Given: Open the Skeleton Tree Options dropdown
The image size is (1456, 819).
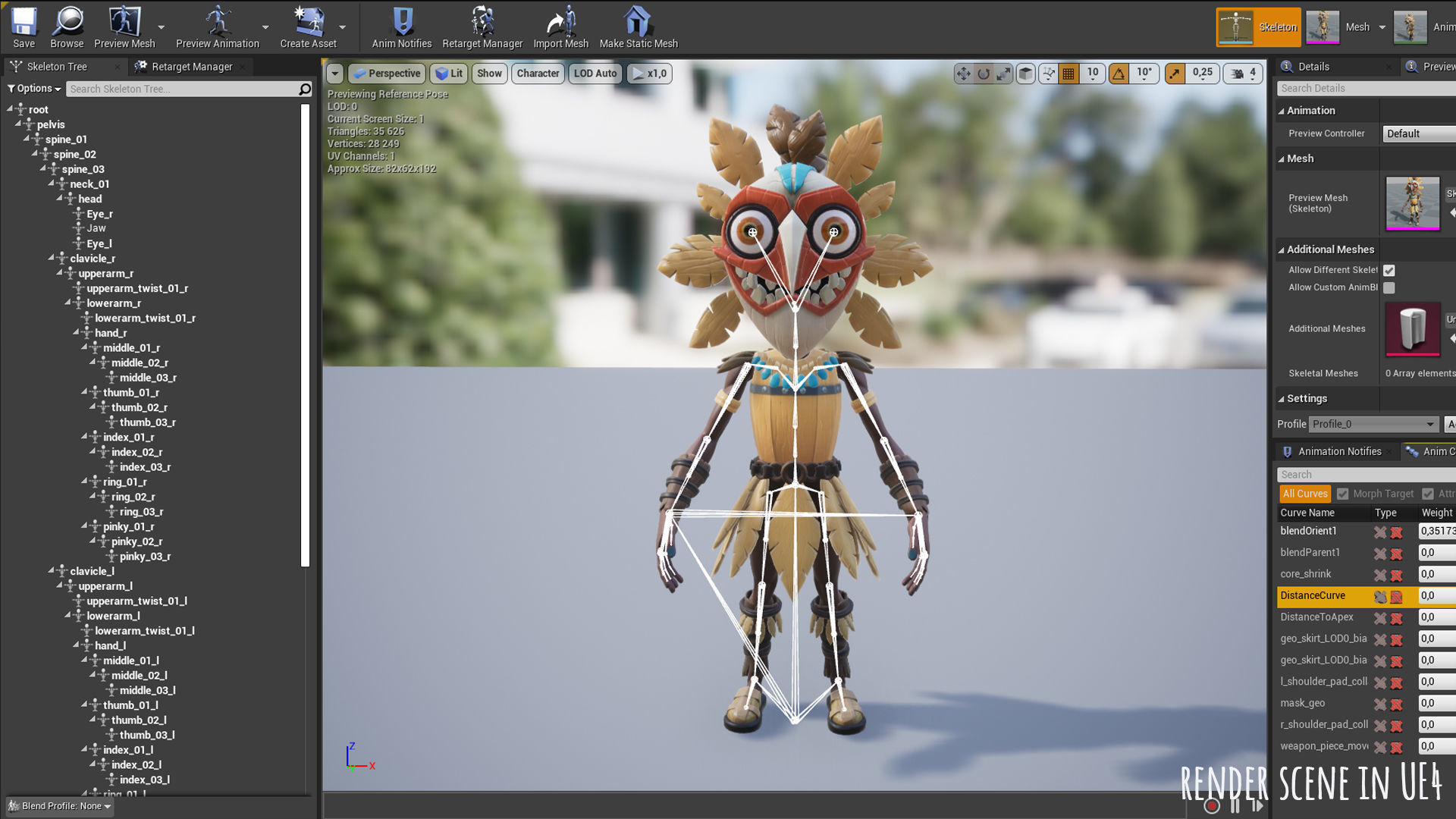Looking at the screenshot, I should (x=34, y=89).
